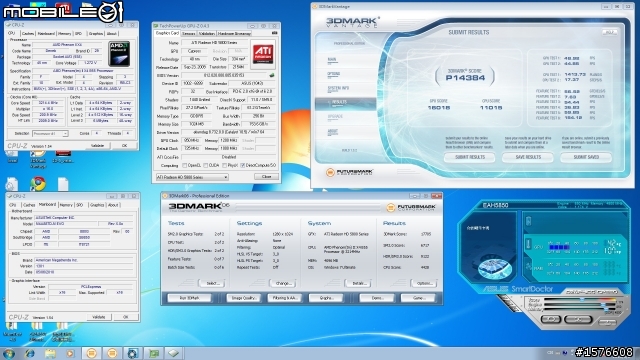The image size is (640, 360).
Task: Click Details button under System in 3DMark06
Action: (x=358, y=283)
